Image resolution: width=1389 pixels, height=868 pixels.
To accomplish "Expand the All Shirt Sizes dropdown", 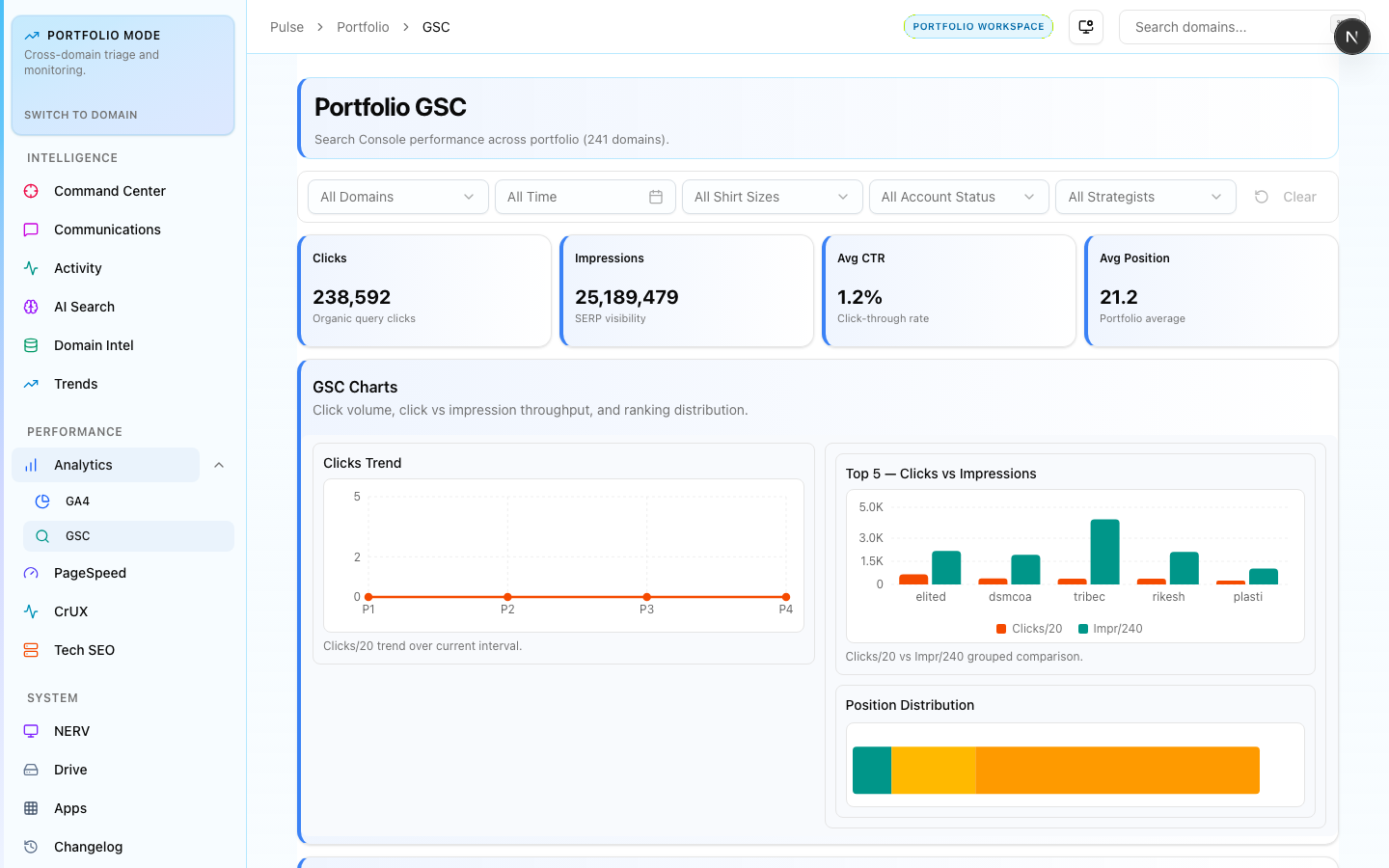I will [x=771, y=197].
